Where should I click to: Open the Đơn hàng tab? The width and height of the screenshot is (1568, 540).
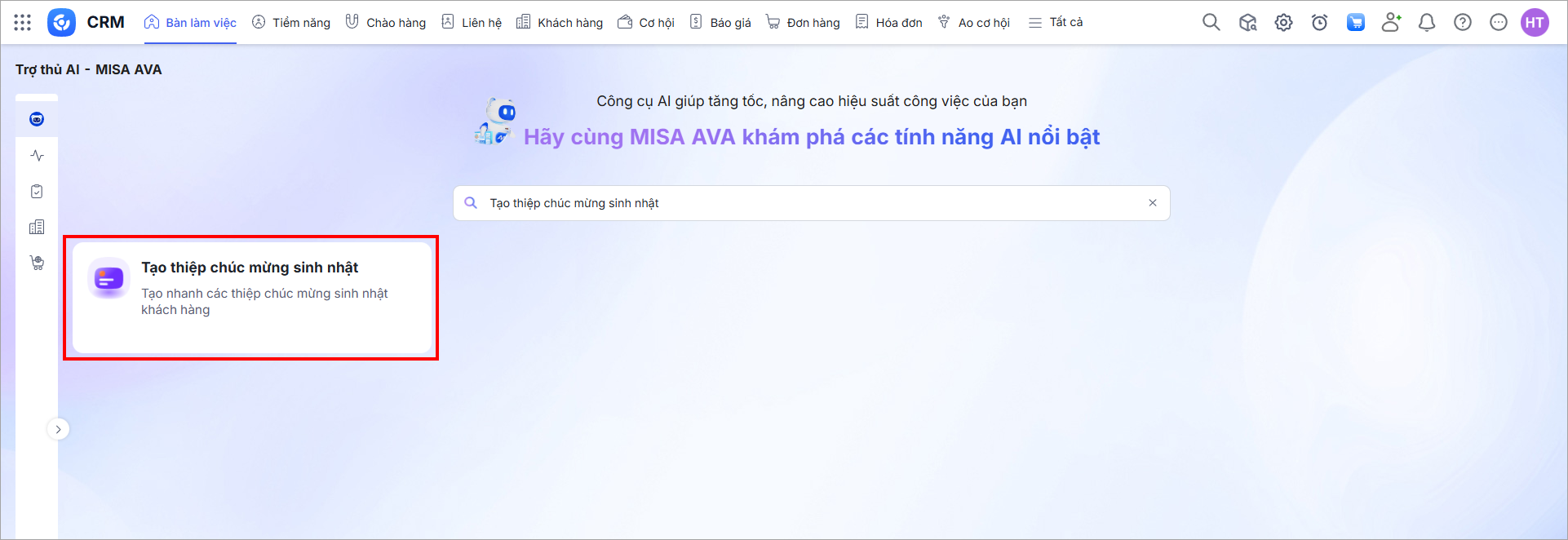point(803,22)
